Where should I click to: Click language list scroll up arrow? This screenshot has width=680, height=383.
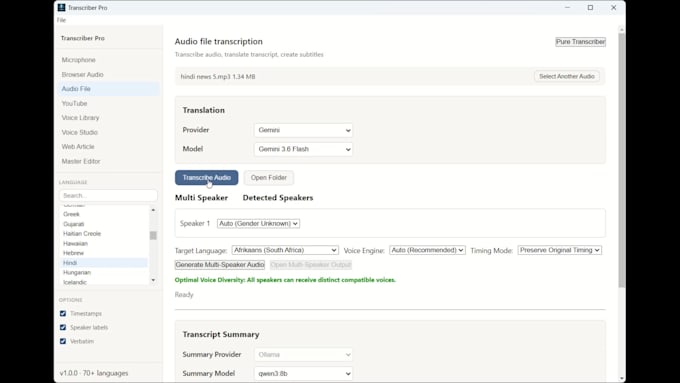[153, 210]
